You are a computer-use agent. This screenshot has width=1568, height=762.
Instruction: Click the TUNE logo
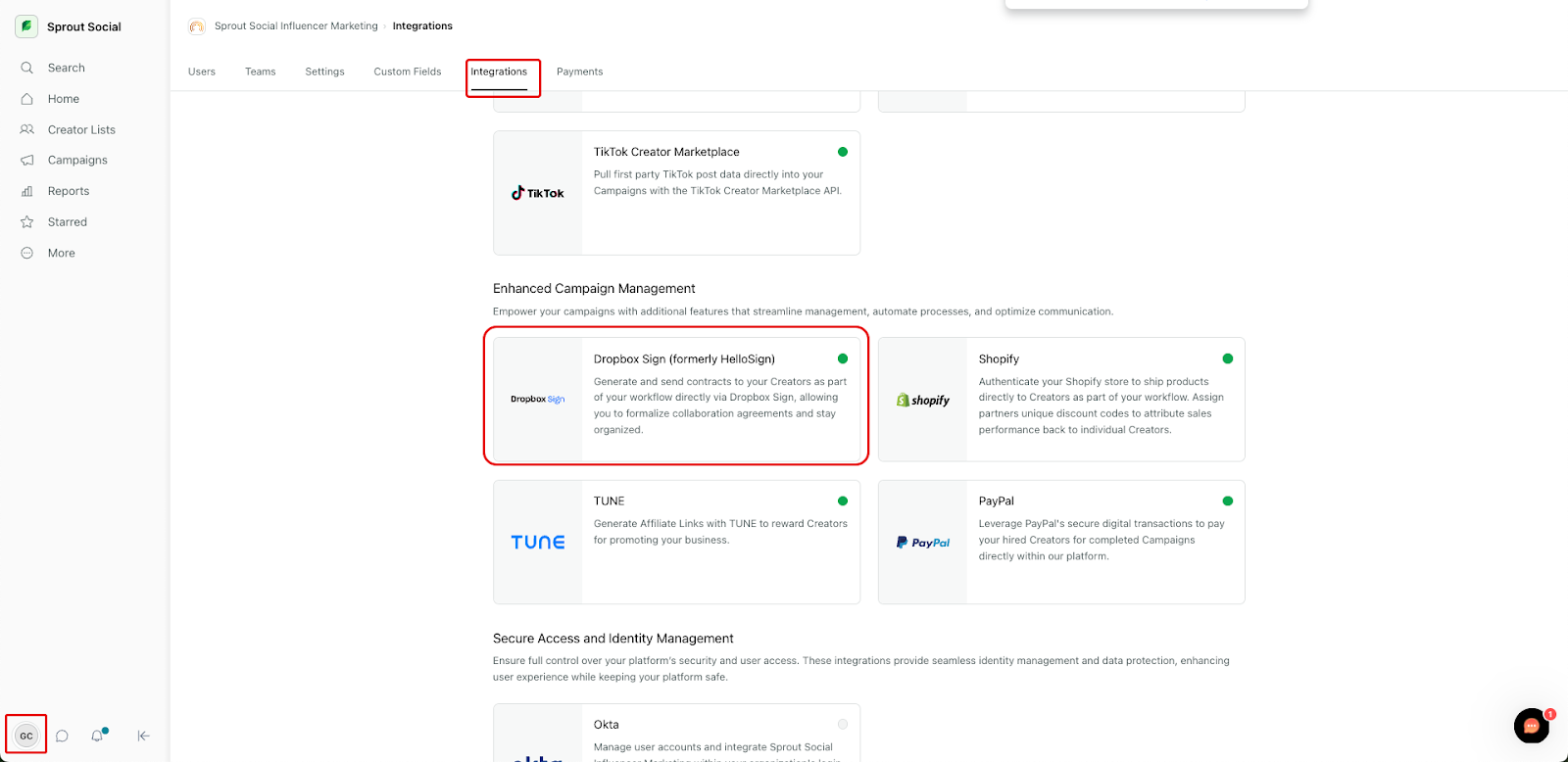click(x=538, y=543)
